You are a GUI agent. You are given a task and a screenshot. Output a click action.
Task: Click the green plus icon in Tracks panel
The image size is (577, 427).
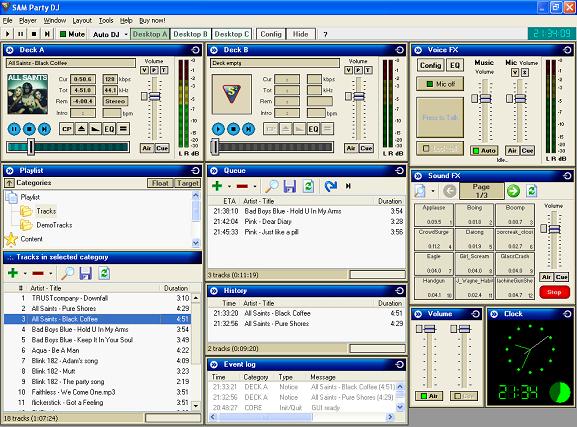pyautogui.click(x=13, y=273)
